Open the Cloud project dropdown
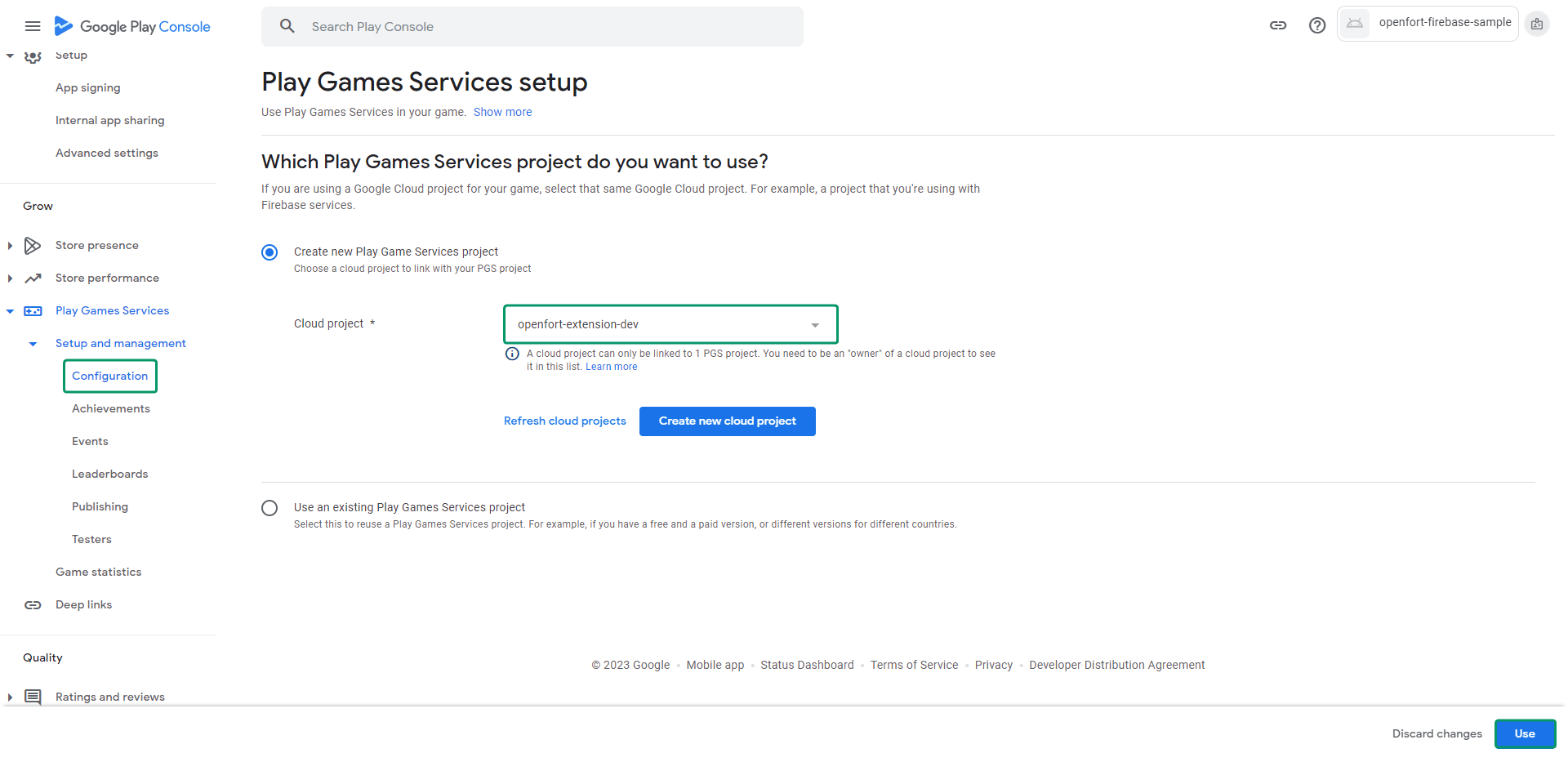1568x762 pixels. (x=670, y=324)
